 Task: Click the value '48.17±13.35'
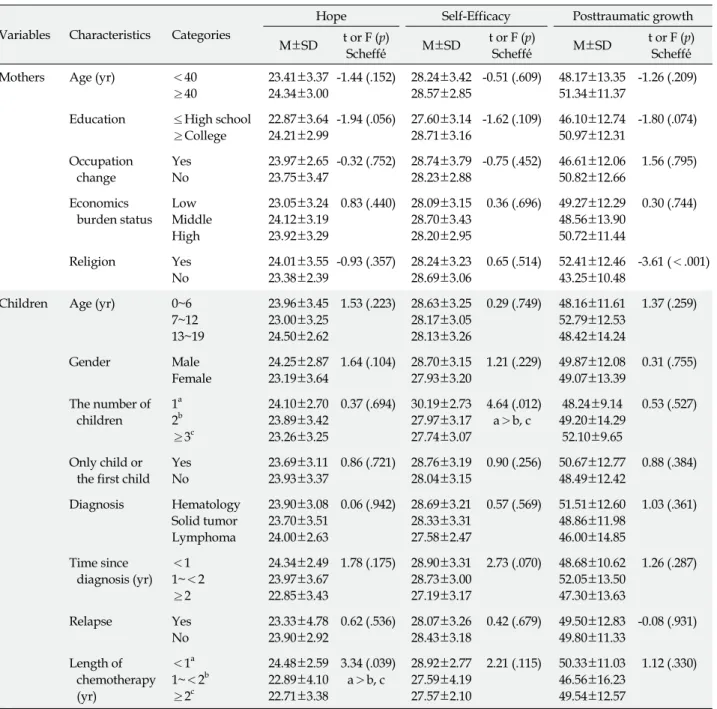pos(592,77)
